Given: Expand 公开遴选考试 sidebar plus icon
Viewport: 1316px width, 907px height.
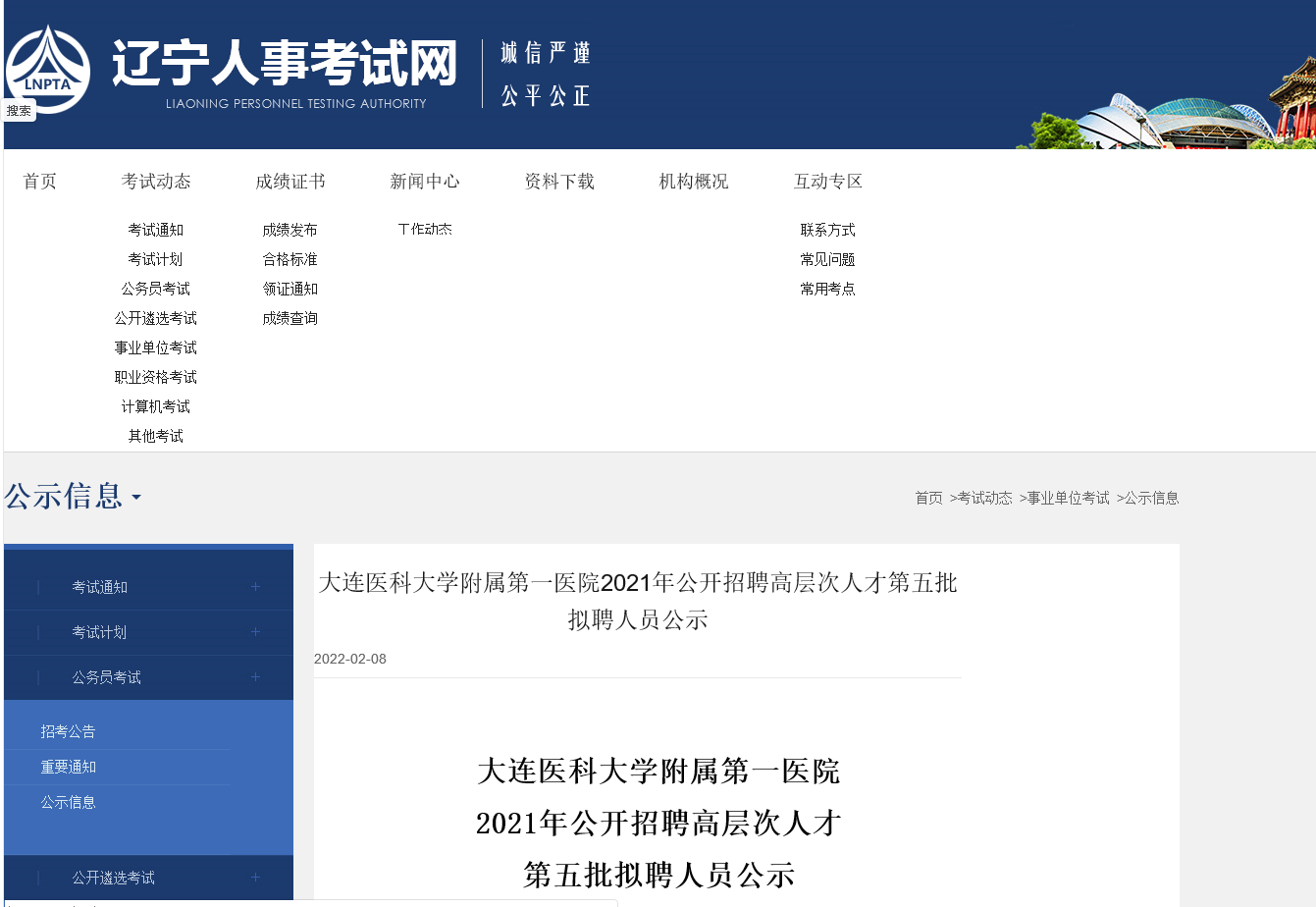Looking at the screenshot, I should point(255,878).
